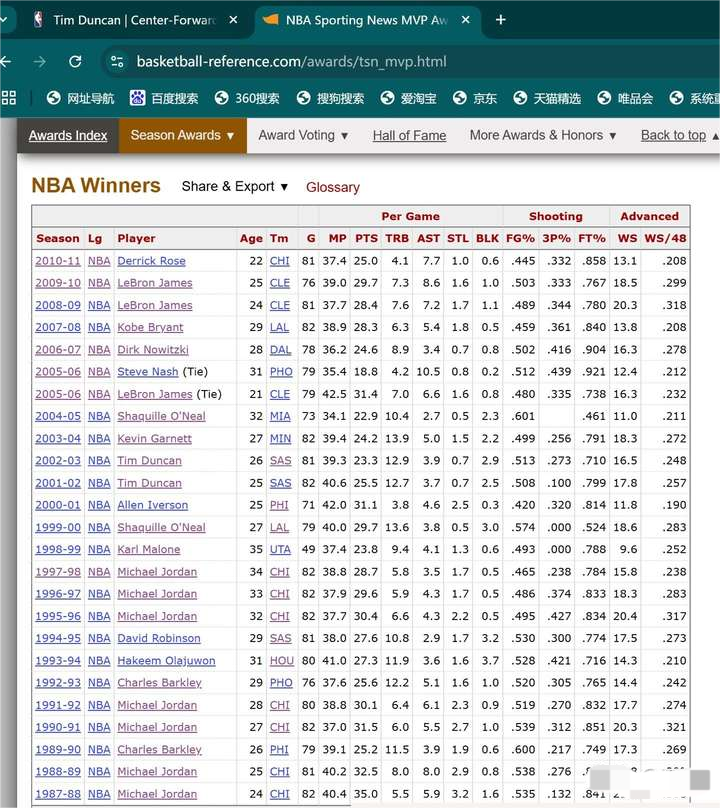Sort table by WS/48 column header

665,239
